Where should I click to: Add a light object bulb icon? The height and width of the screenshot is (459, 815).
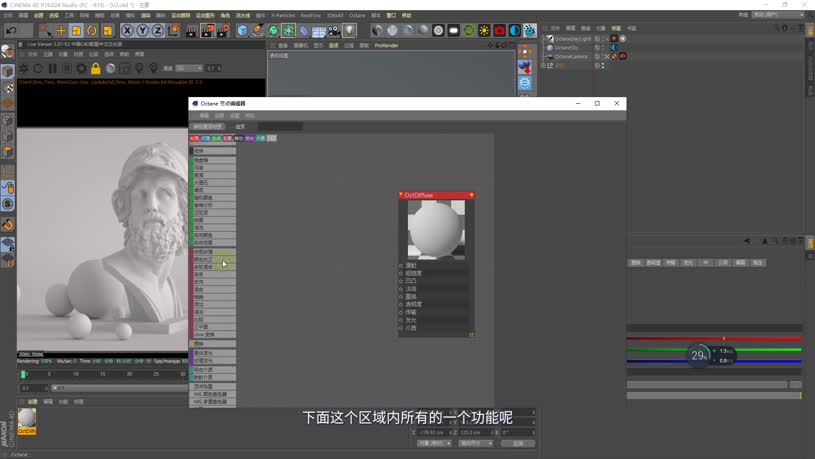350,31
